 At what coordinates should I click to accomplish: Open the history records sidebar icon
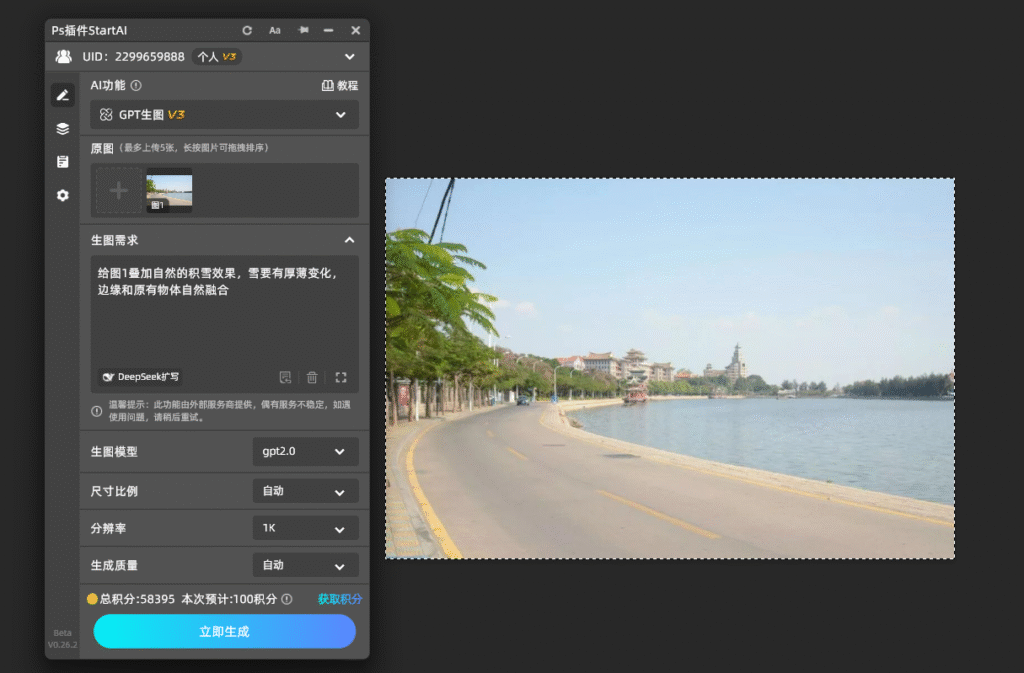tap(63, 162)
